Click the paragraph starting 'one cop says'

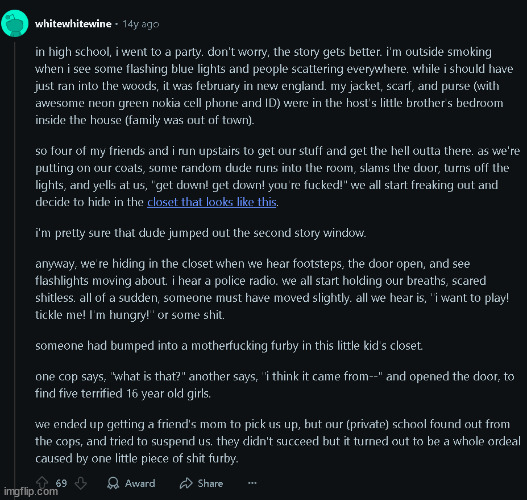(x=275, y=385)
